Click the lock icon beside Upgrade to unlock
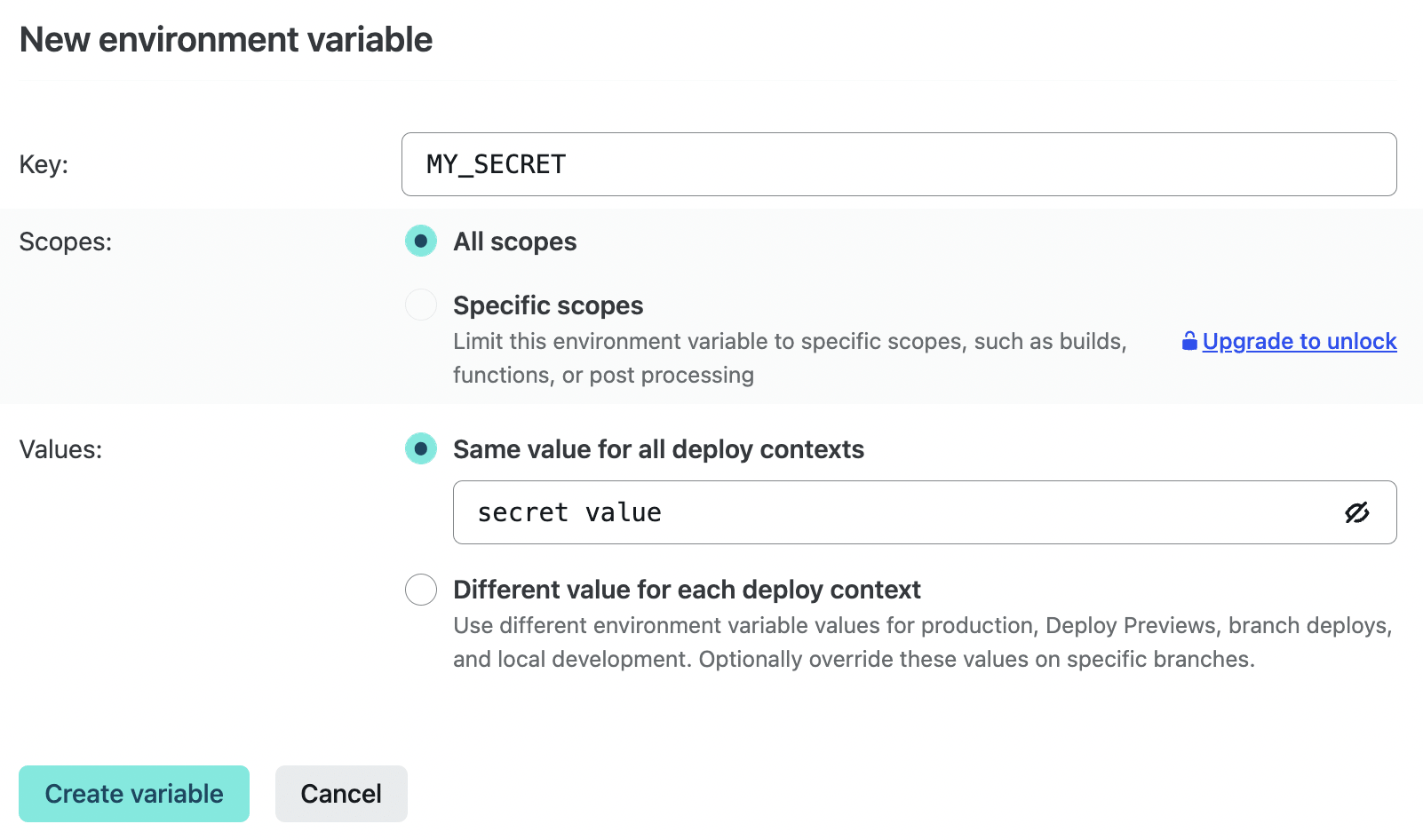This screenshot has height=840, width=1423. pyautogui.click(x=1188, y=340)
